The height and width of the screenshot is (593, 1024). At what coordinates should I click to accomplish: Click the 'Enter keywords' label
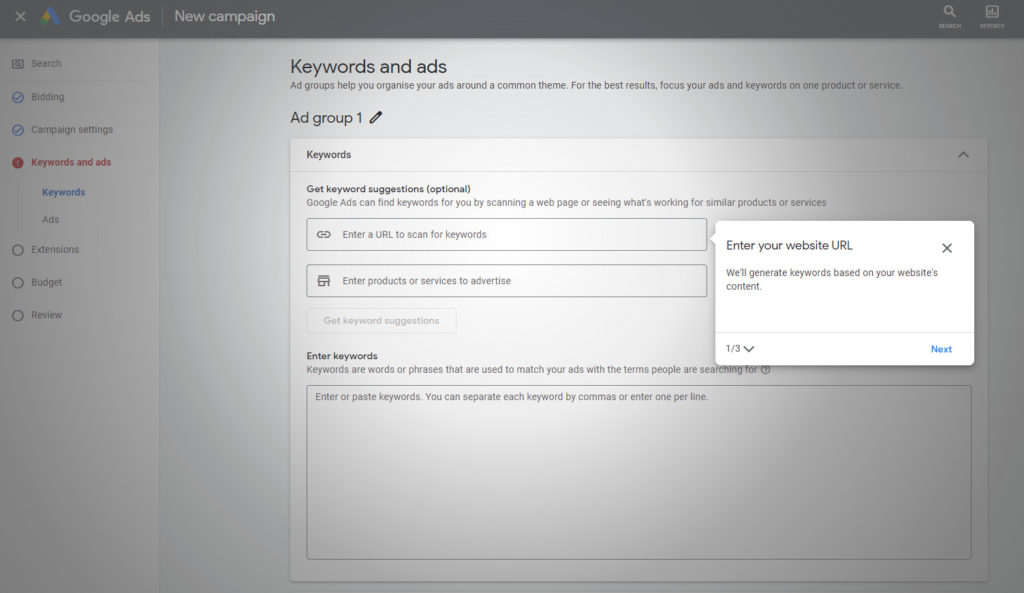click(x=342, y=356)
